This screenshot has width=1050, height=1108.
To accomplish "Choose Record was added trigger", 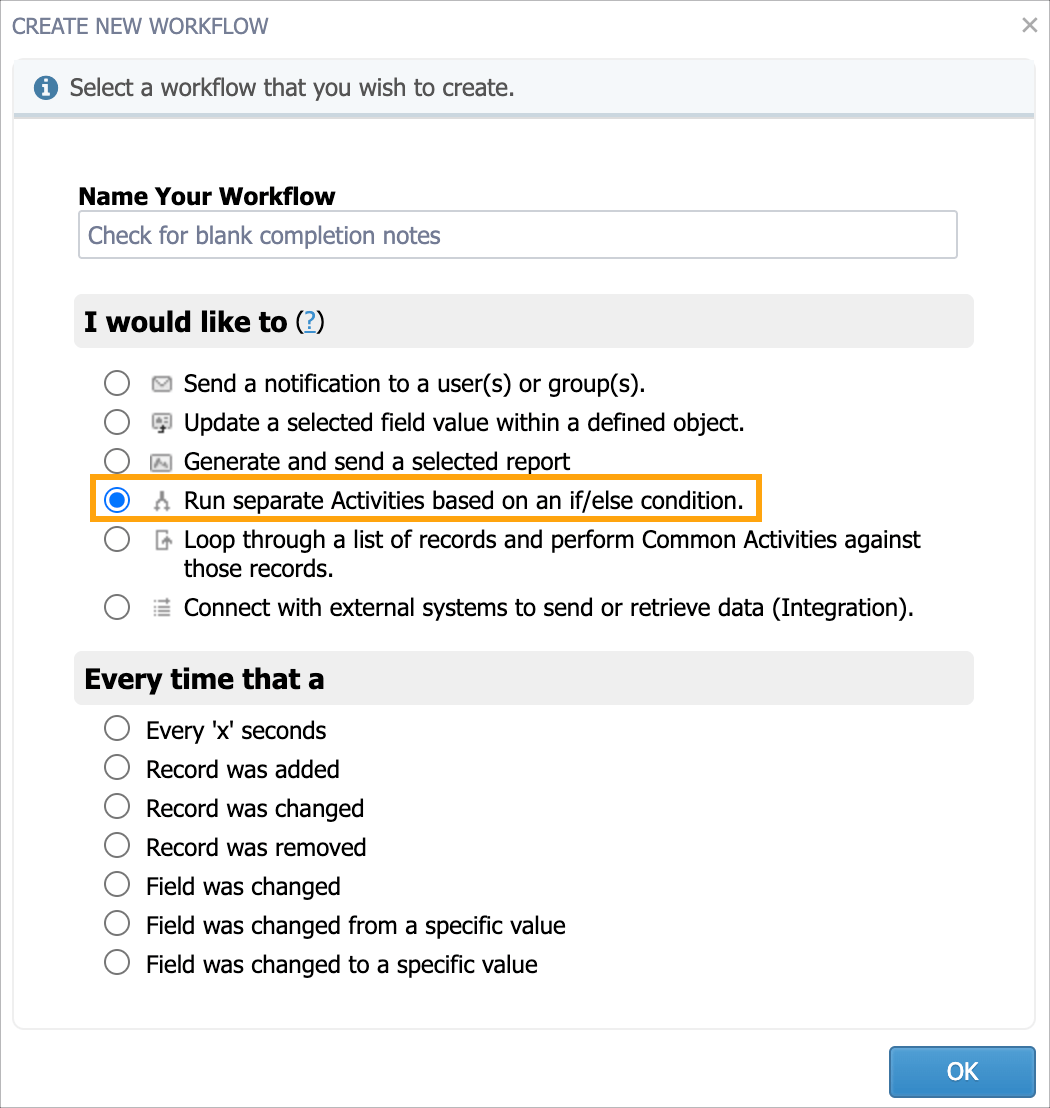I will tap(117, 769).
